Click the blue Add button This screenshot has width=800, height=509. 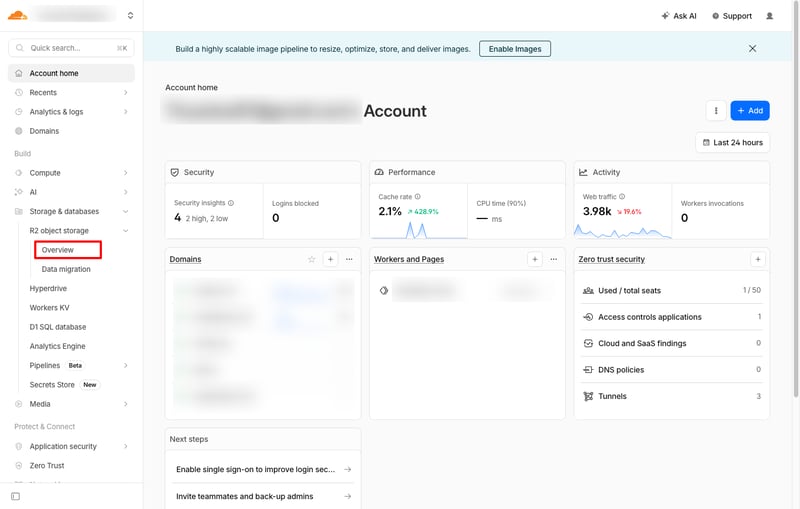pyautogui.click(x=749, y=111)
